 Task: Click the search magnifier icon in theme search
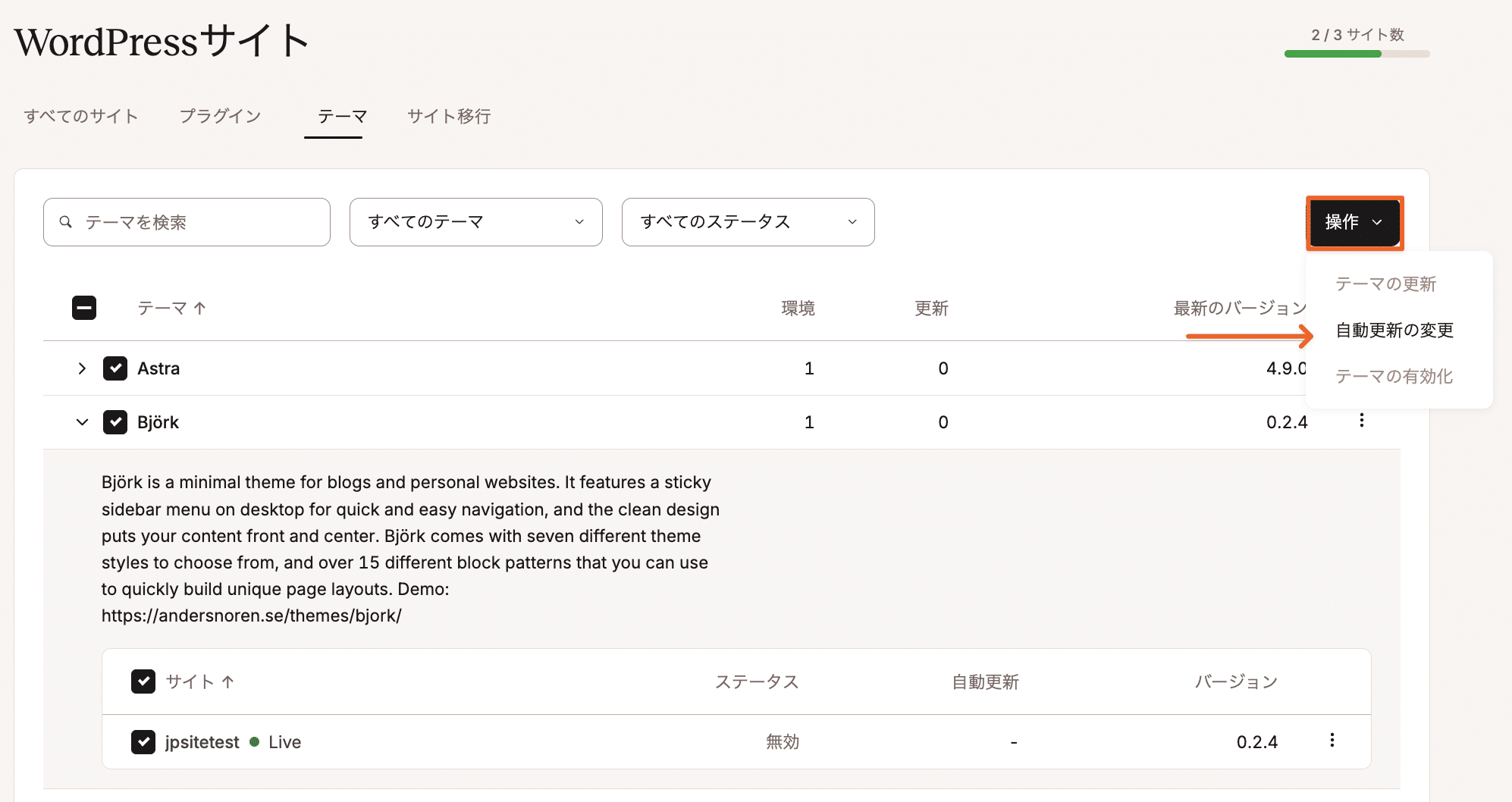pos(66,222)
